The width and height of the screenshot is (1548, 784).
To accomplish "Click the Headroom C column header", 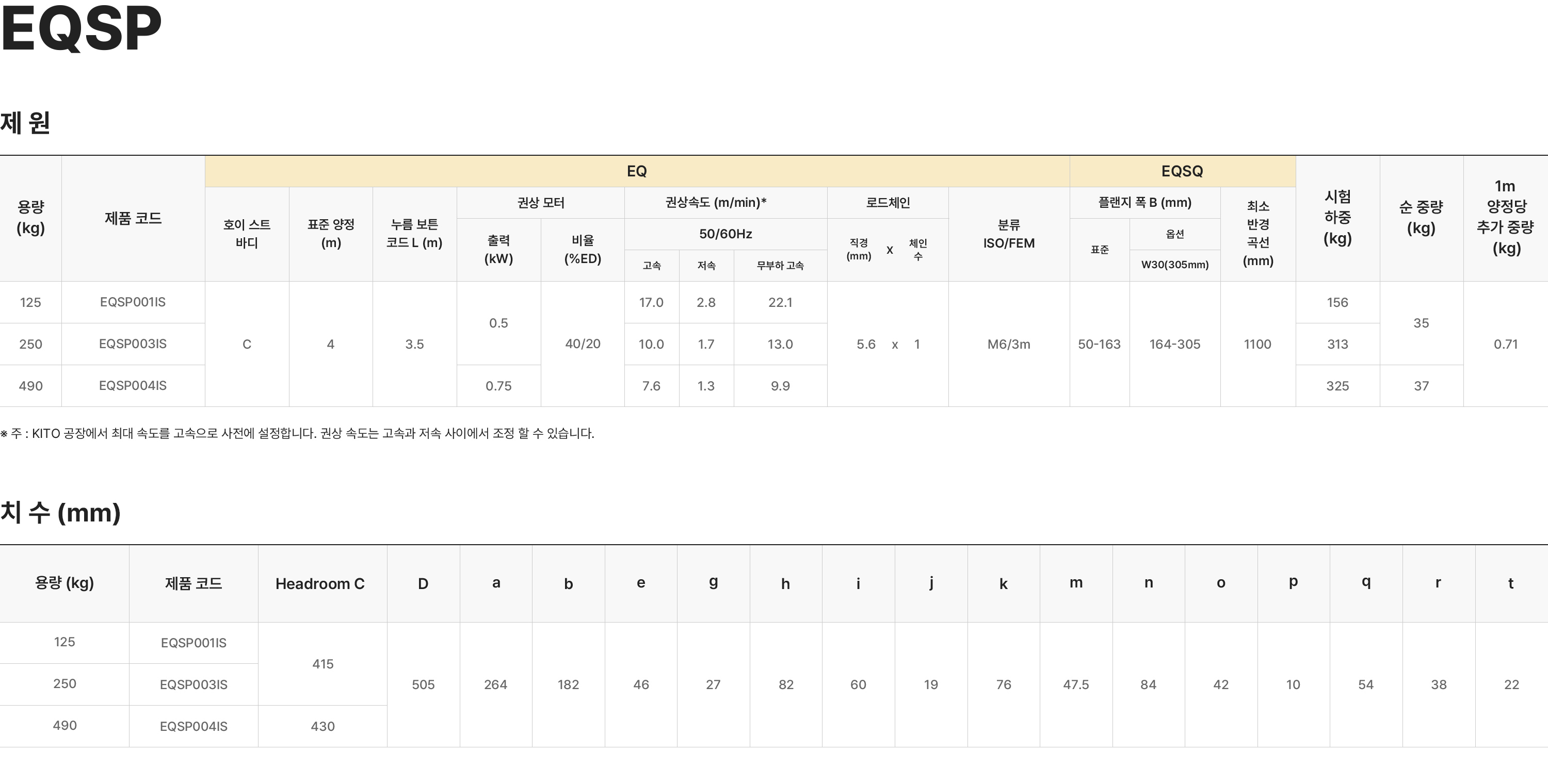I will pyautogui.click(x=320, y=583).
